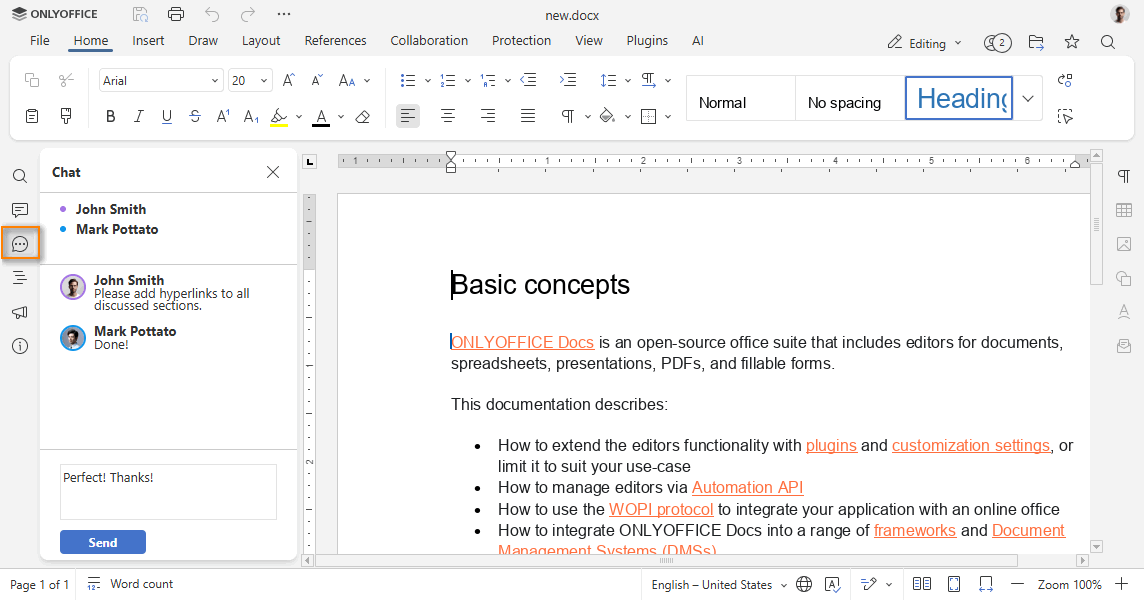Toggle Chat panel button in sidebar
The width and height of the screenshot is (1144, 600).
pyautogui.click(x=20, y=245)
